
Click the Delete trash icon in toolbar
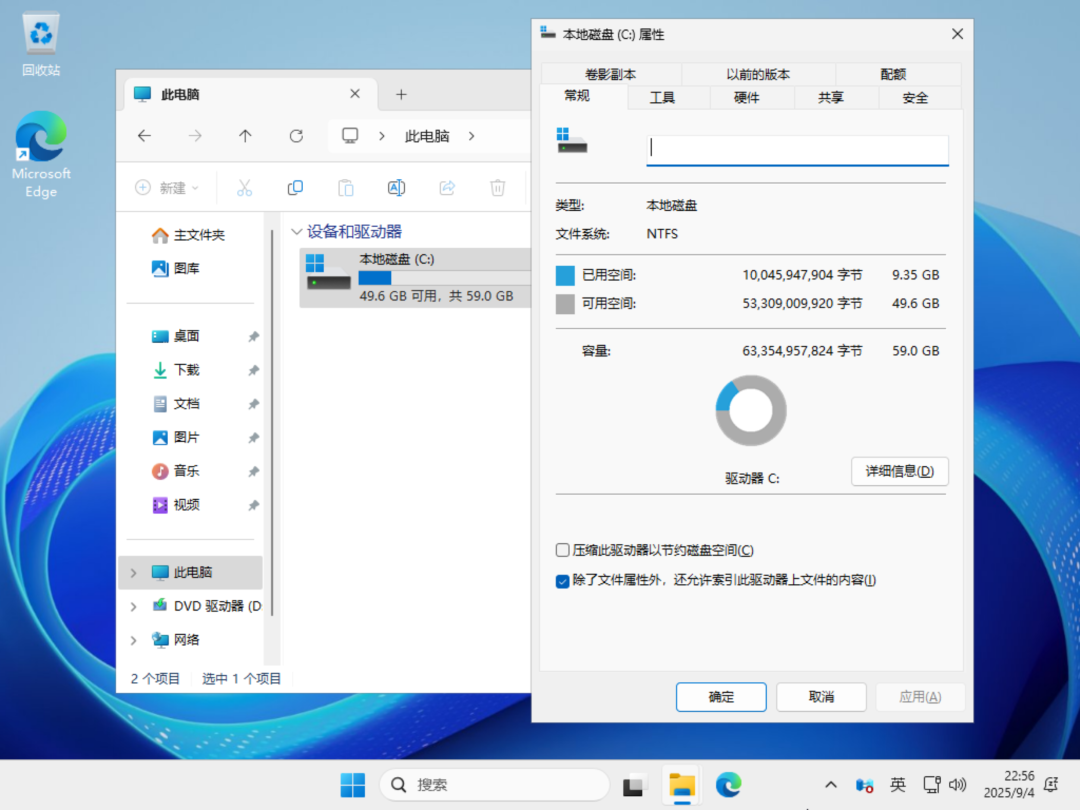pos(497,188)
